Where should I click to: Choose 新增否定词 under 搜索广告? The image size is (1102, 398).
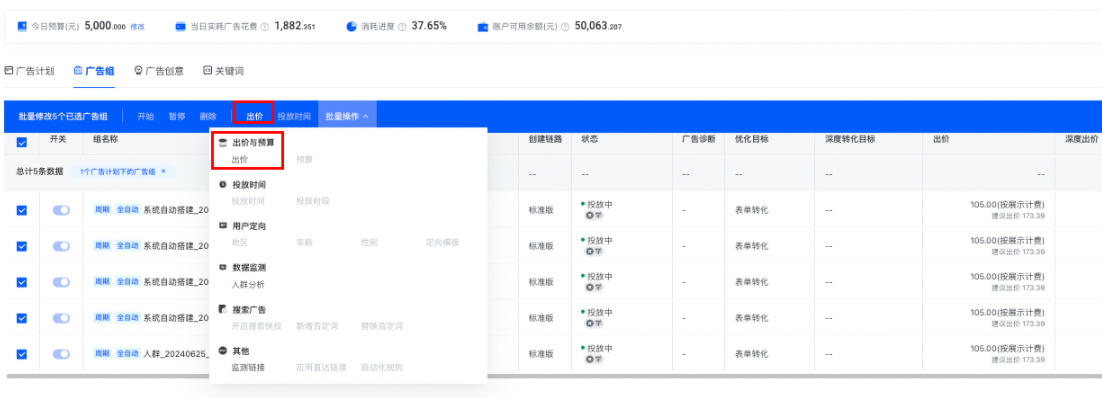(x=317, y=326)
